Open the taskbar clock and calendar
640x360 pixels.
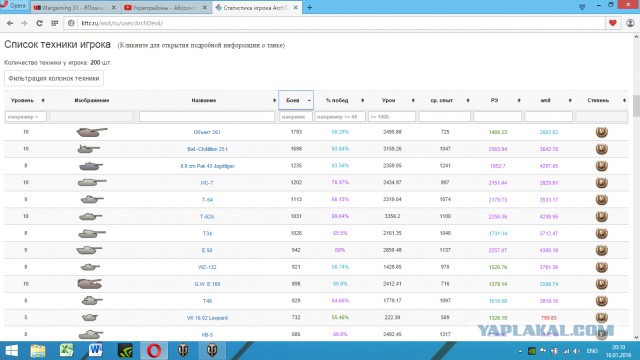click(618, 351)
